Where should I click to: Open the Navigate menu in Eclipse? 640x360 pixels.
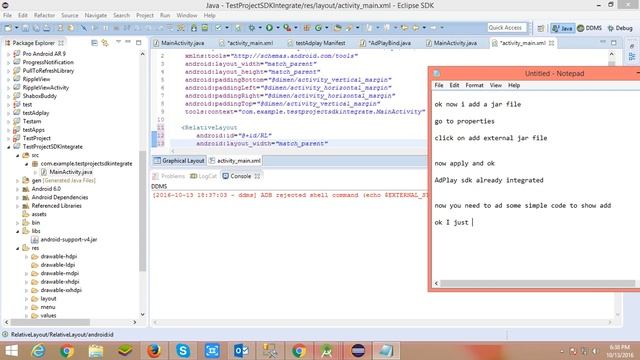[96, 16]
